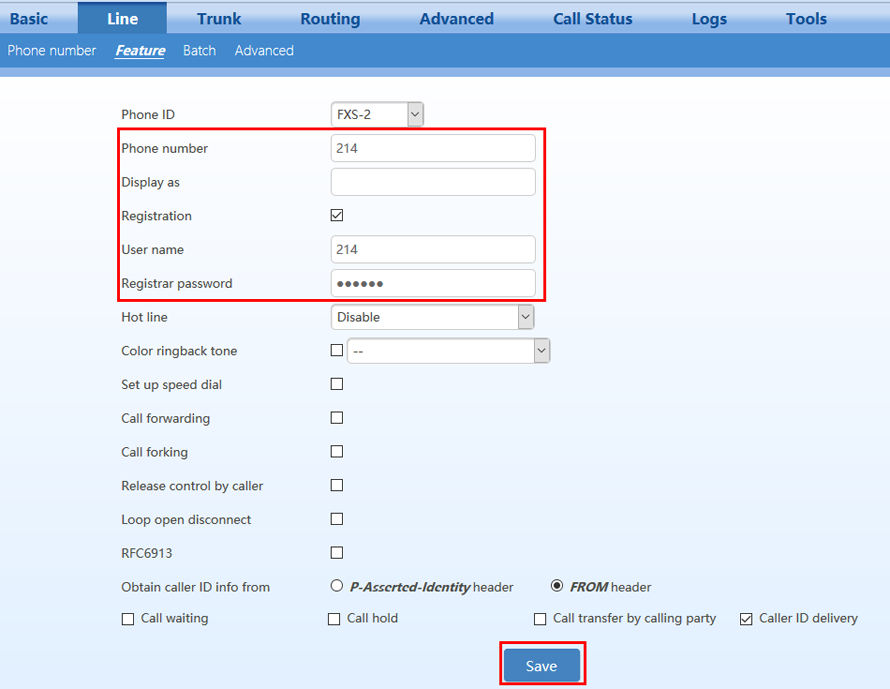Viewport: 890px width, 689px height.
Task: Switch to the Trunk tab
Action: coord(219,19)
